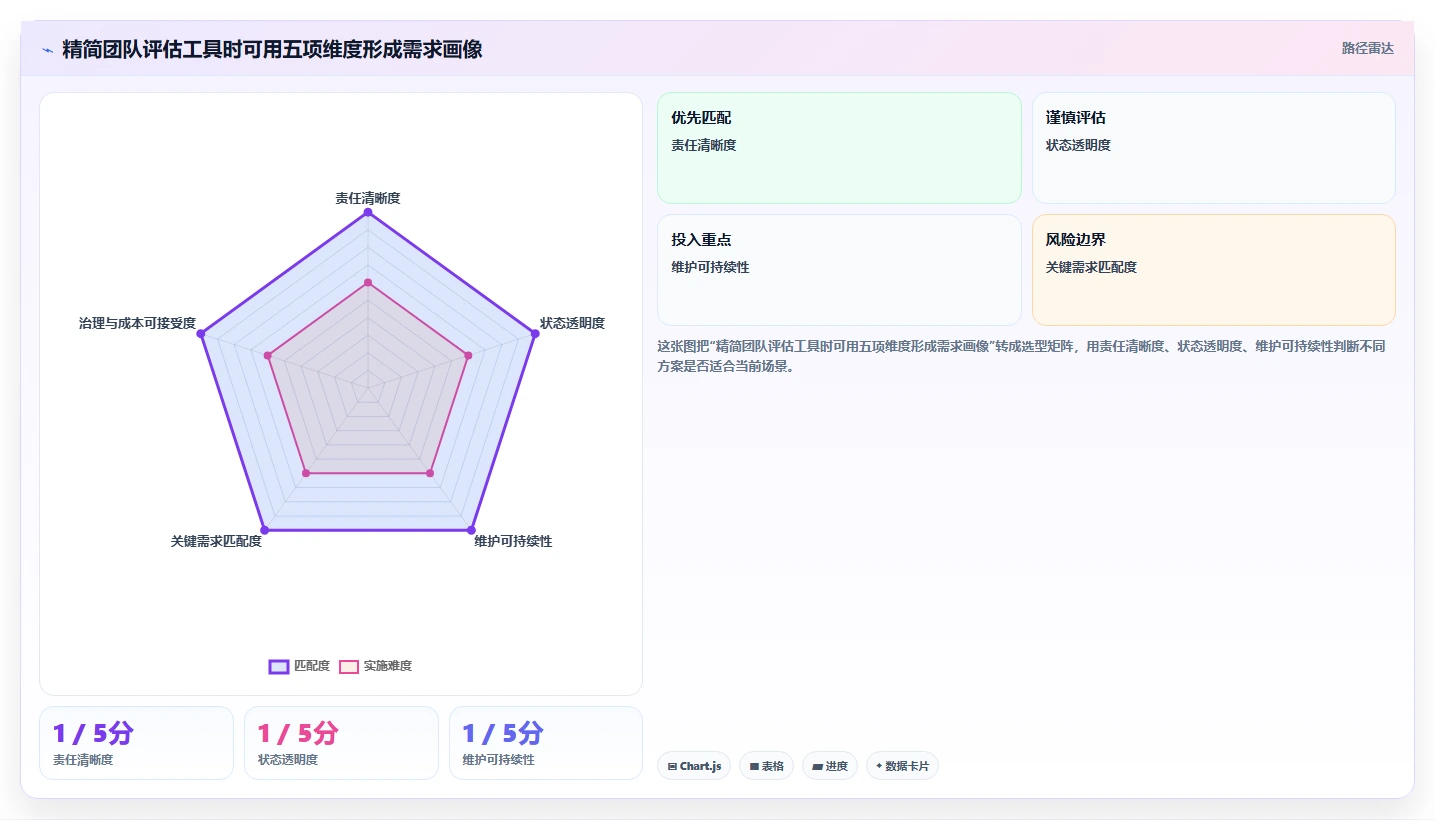The height and width of the screenshot is (820, 1435).
Task: Click the pink 实施难度 point on the 责任清晰度 axis
Action: click(368, 283)
